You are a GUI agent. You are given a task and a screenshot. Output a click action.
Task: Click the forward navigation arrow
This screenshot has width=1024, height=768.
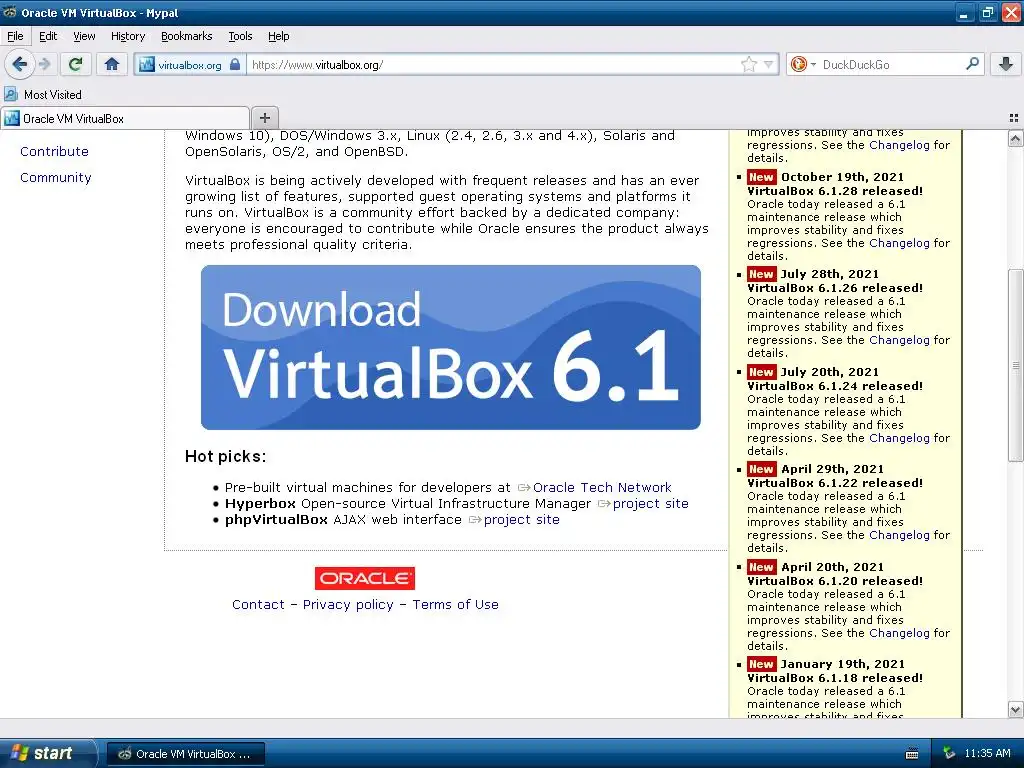[44, 64]
